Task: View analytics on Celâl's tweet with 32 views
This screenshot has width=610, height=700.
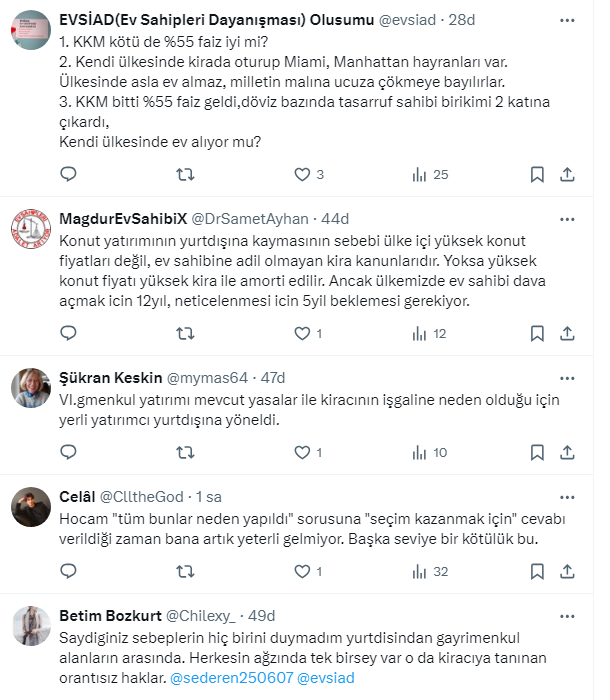Action: (419, 571)
